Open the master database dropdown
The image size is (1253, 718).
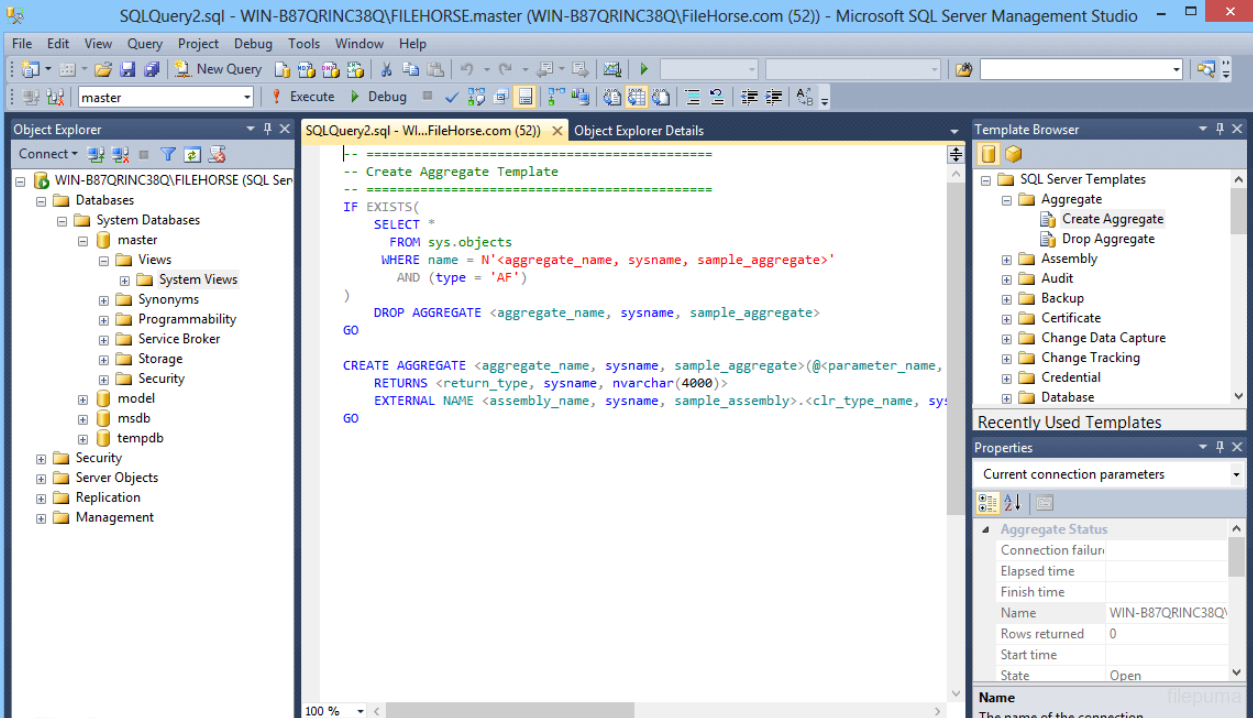pyautogui.click(x=247, y=97)
